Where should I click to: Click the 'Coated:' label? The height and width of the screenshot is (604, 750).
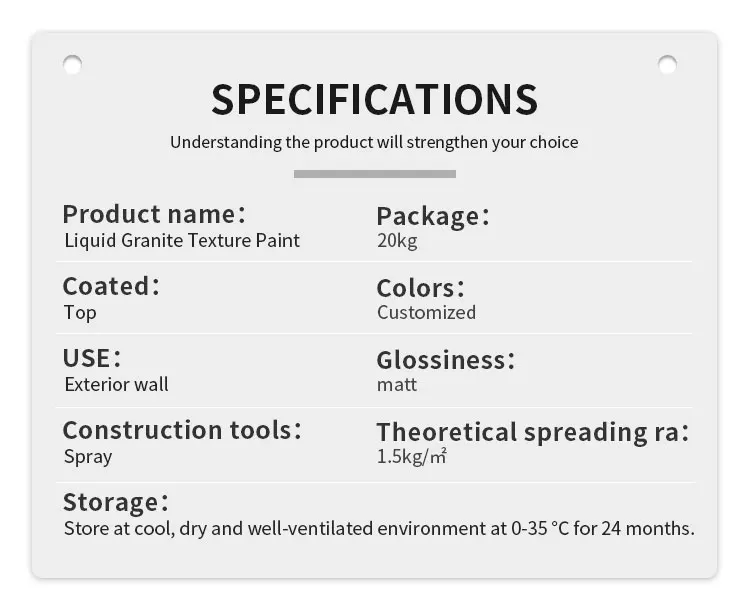point(110,286)
